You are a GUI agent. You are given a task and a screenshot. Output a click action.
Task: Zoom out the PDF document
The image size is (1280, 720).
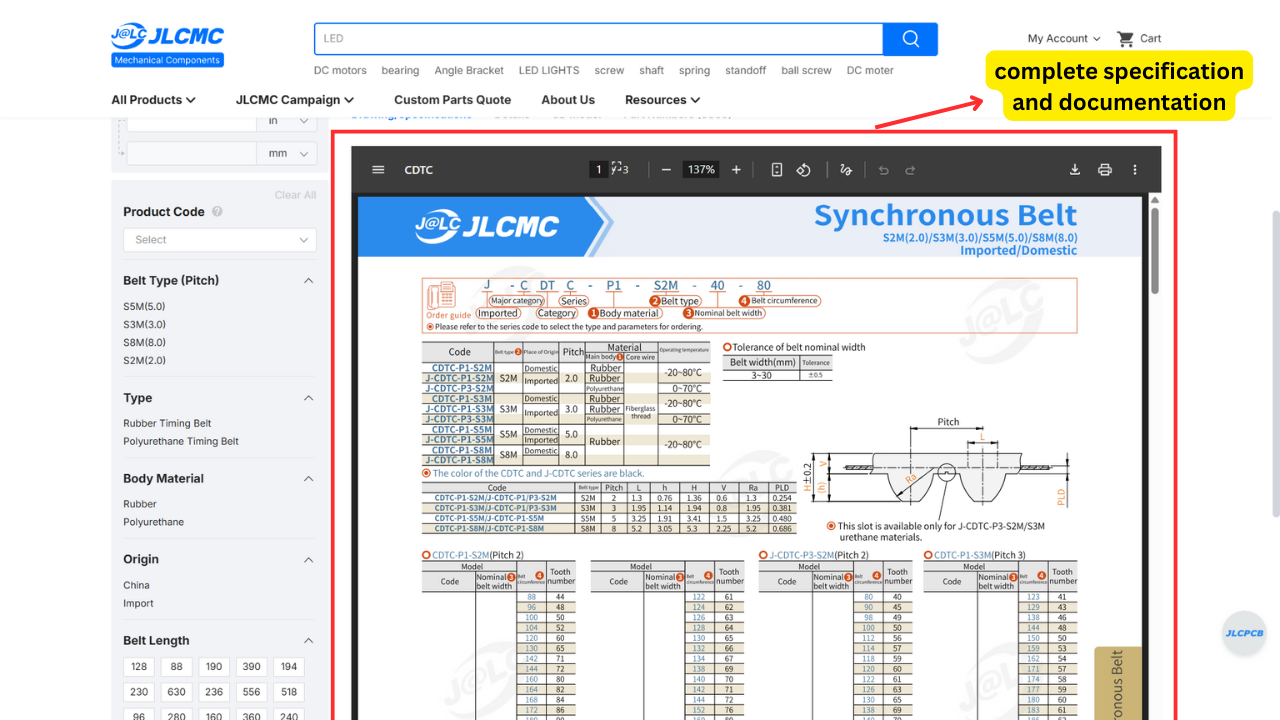click(x=666, y=170)
